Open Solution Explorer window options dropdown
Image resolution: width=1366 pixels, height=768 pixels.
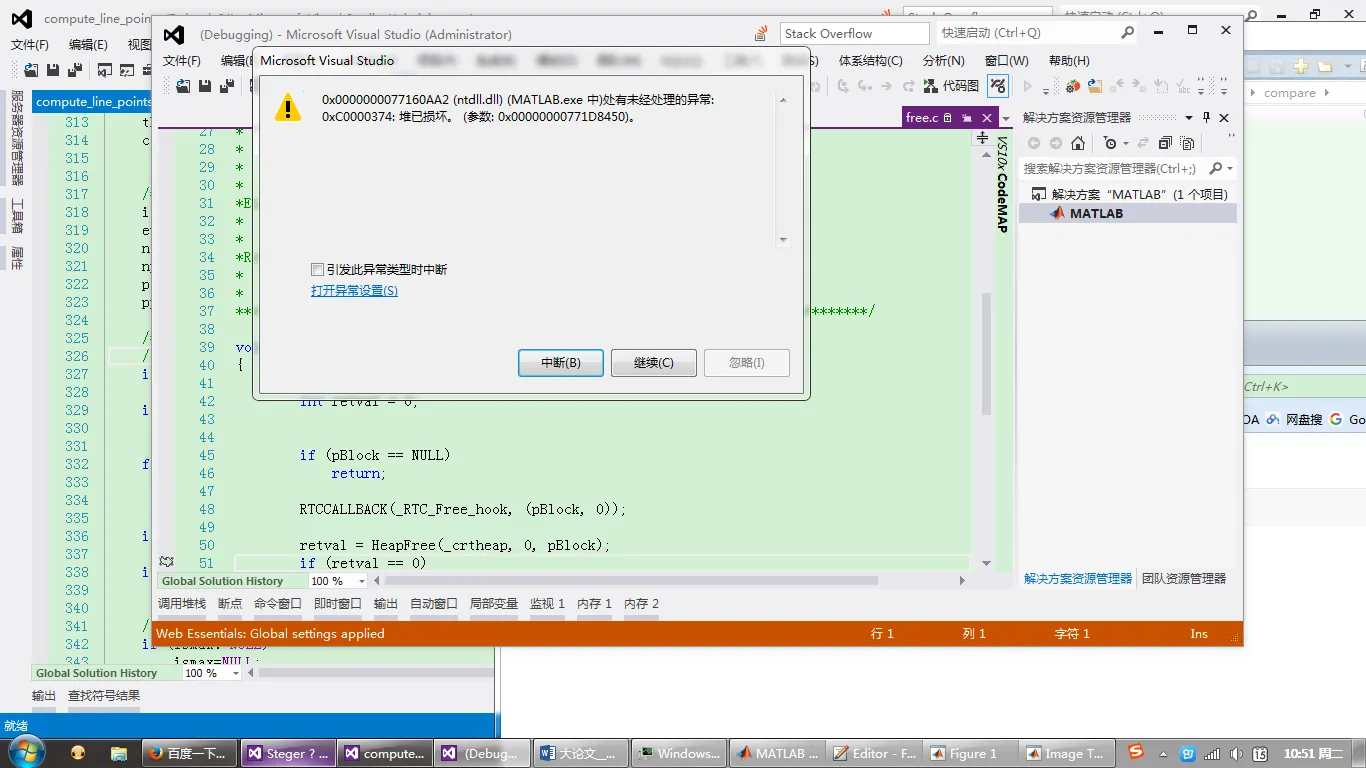[x=1188, y=118]
